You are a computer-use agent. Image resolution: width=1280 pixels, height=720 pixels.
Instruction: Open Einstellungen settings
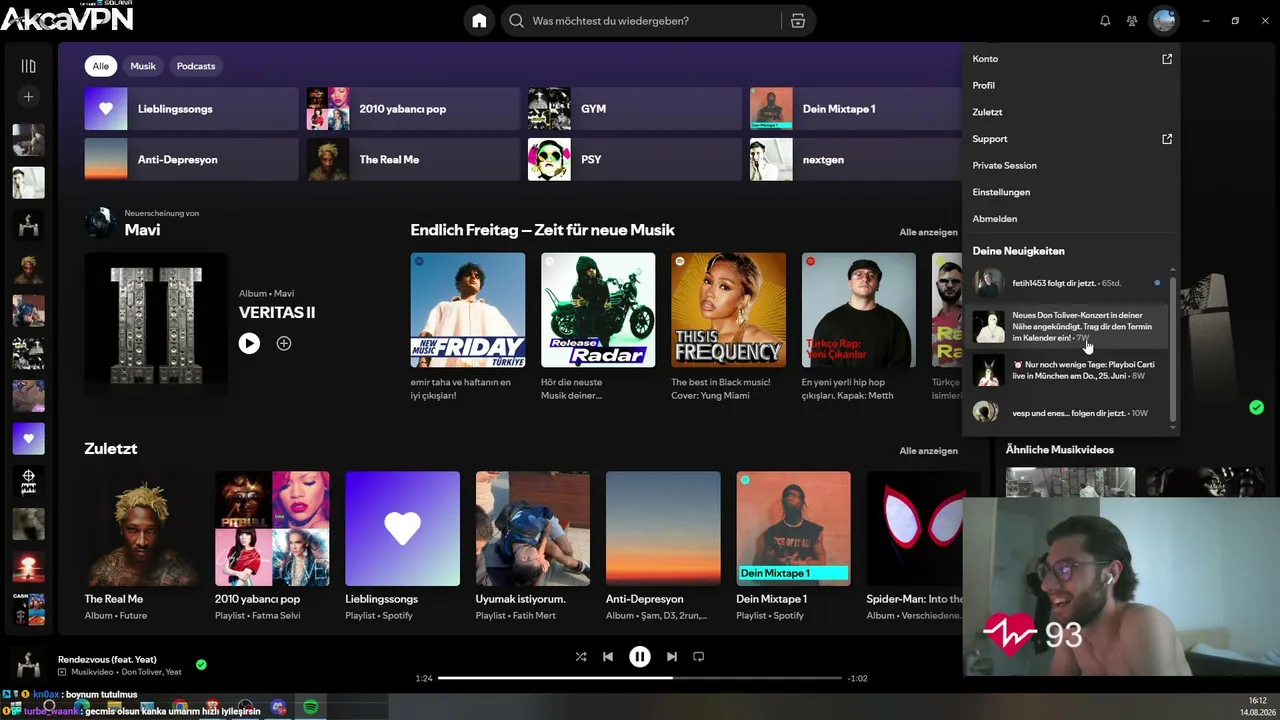click(1070, 192)
